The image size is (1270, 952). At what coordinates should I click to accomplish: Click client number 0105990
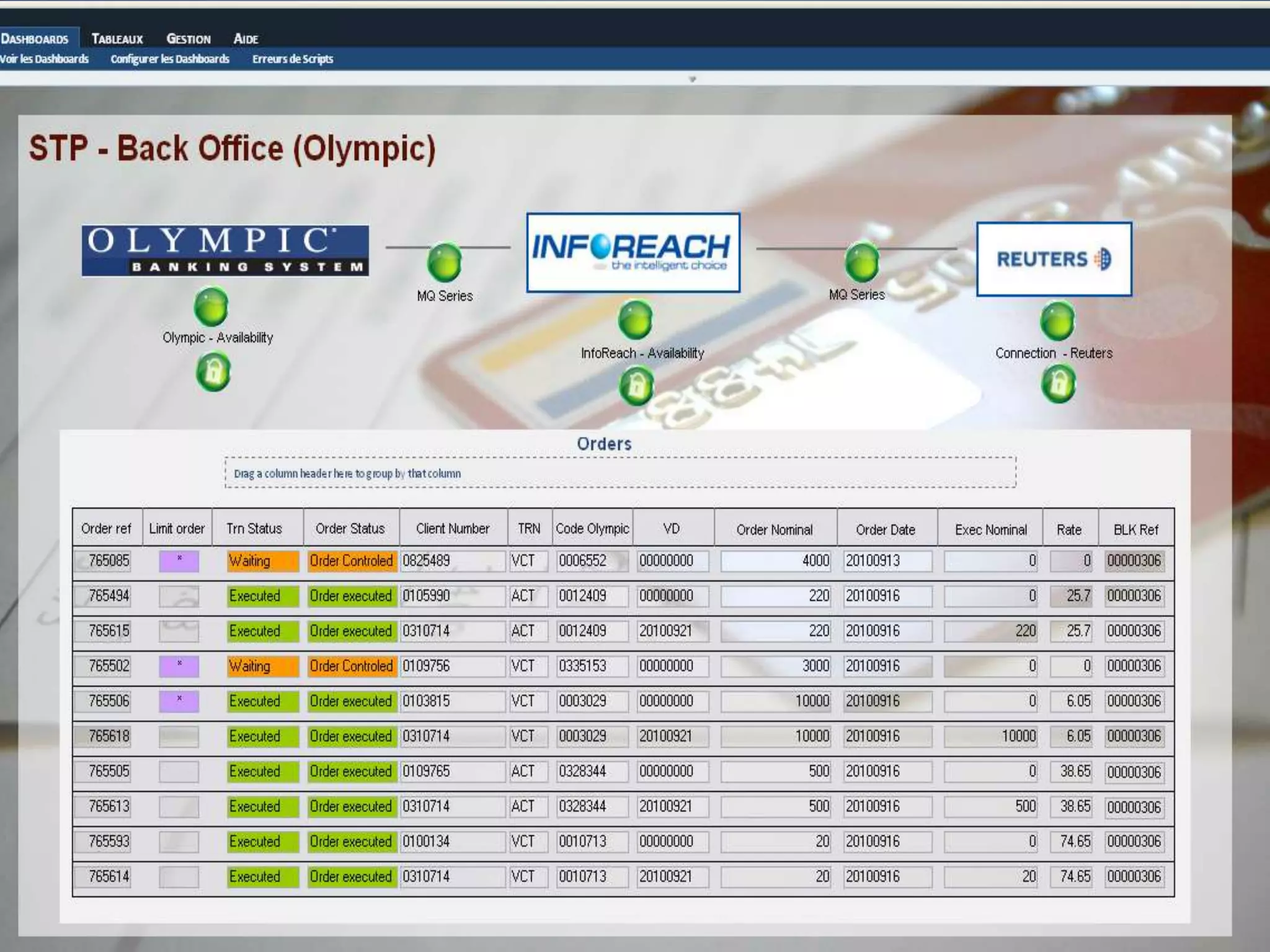click(453, 596)
